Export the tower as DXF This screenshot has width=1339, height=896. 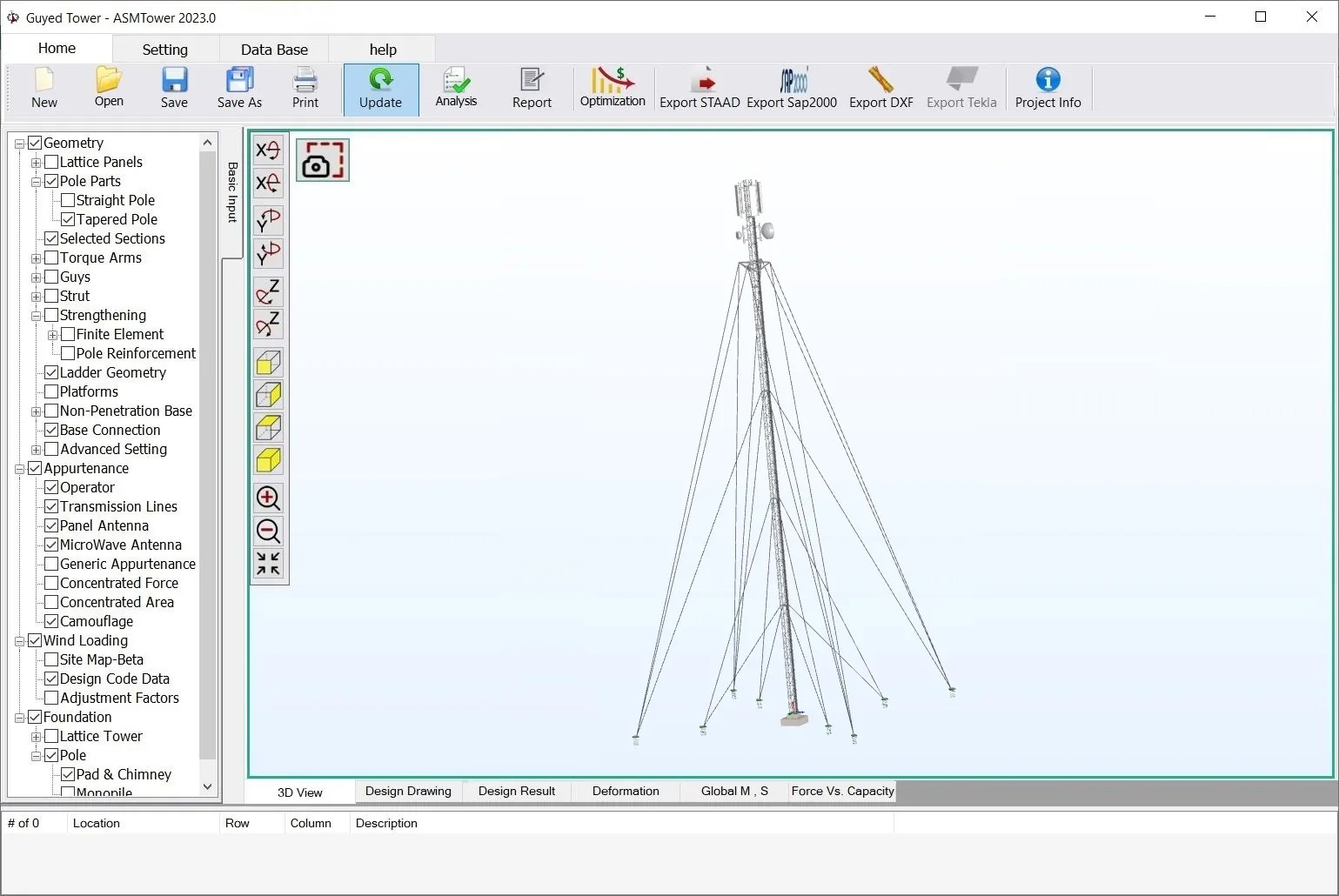880,89
